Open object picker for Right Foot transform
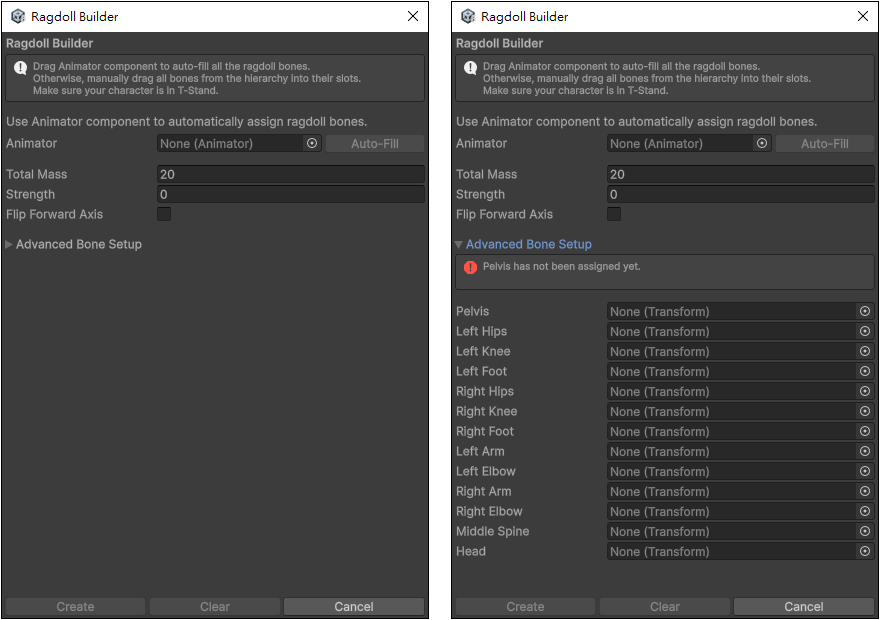The height and width of the screenshot is (620, 880). [x=865, y=431]
